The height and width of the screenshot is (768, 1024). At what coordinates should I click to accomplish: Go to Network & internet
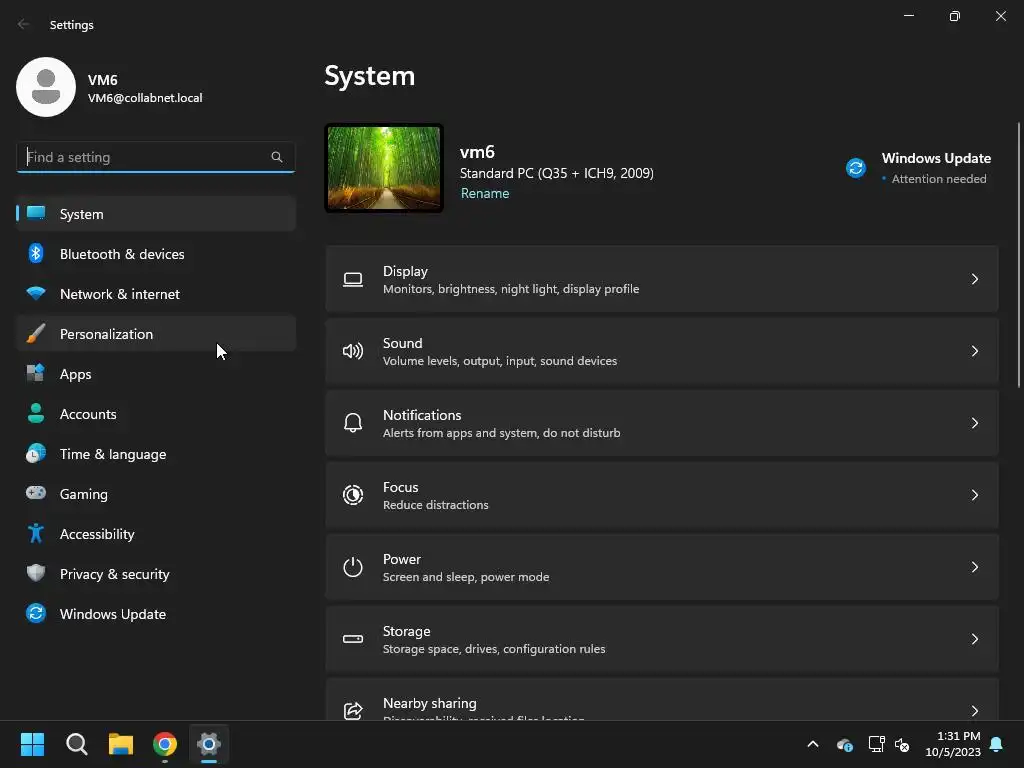pos(156,294)
